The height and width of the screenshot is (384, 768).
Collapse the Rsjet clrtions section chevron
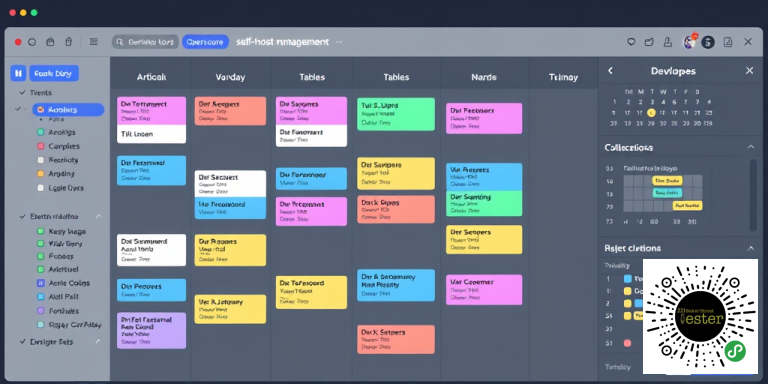click(750, 248)
